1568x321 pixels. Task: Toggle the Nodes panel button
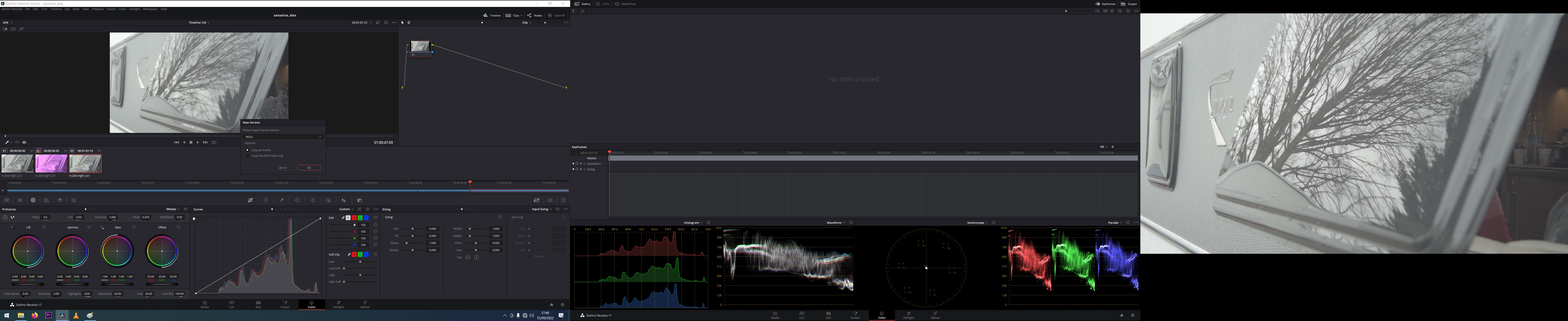click(x=535, y=15)
